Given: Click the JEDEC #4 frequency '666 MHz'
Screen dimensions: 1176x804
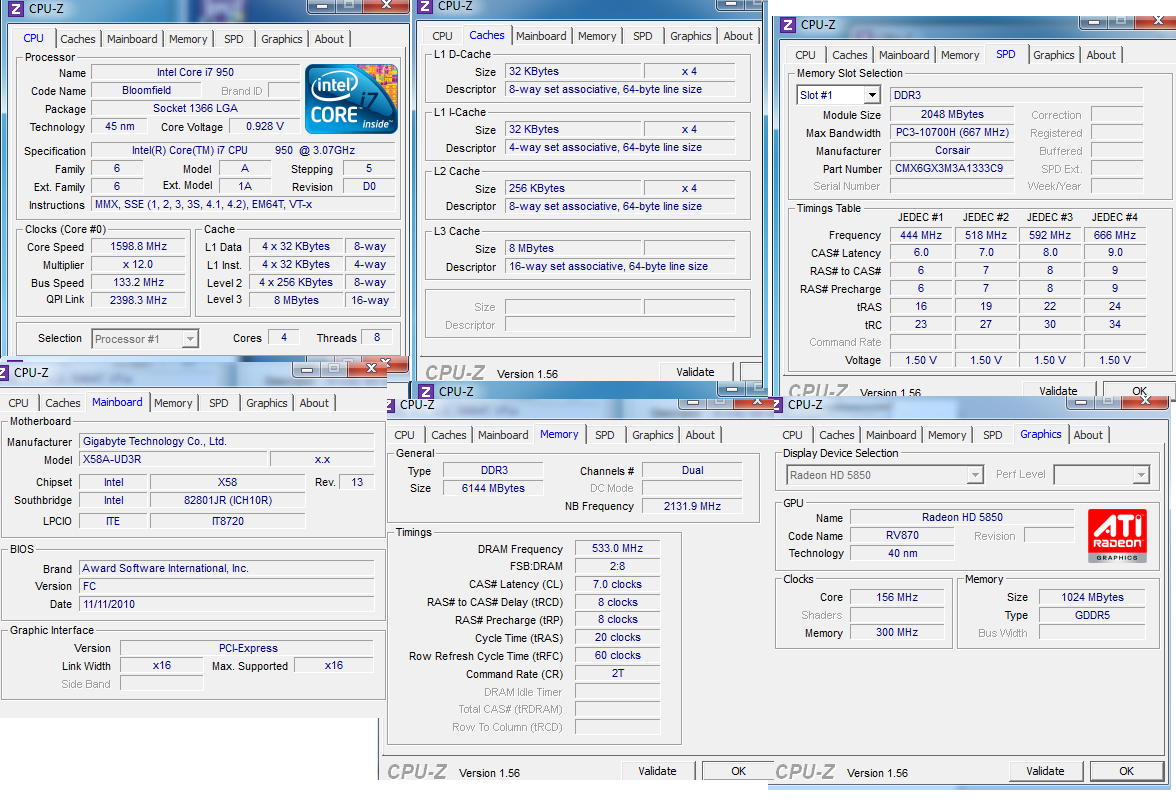Looking at the screenshot, I should [1114, 236].
